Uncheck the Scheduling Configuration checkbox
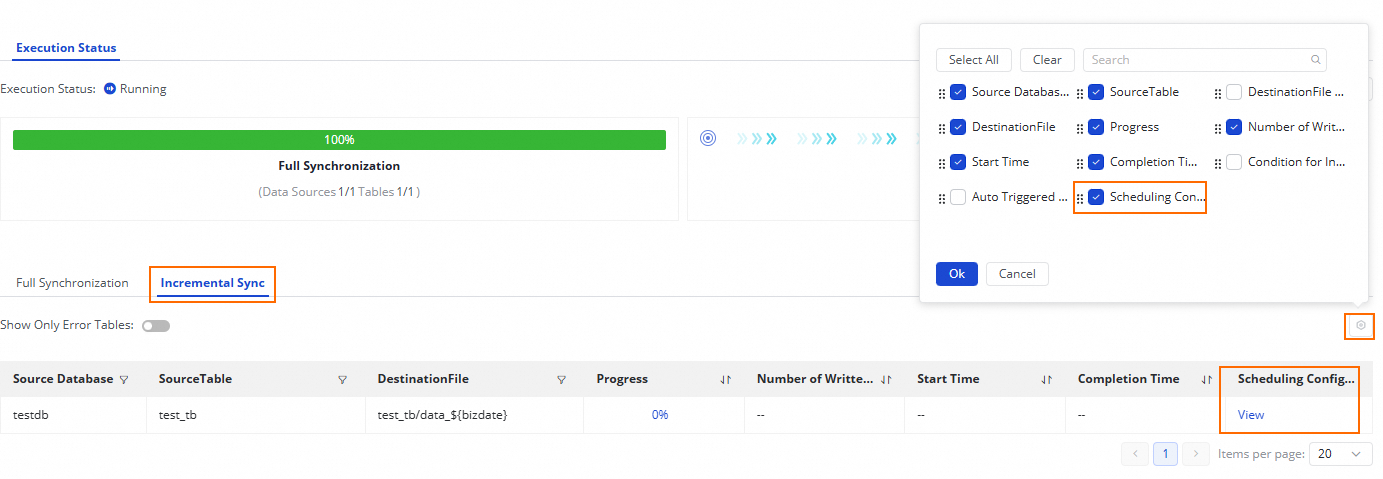Image resolution: width=1383 pixels, height=479 pixels. click(1096, 197)
